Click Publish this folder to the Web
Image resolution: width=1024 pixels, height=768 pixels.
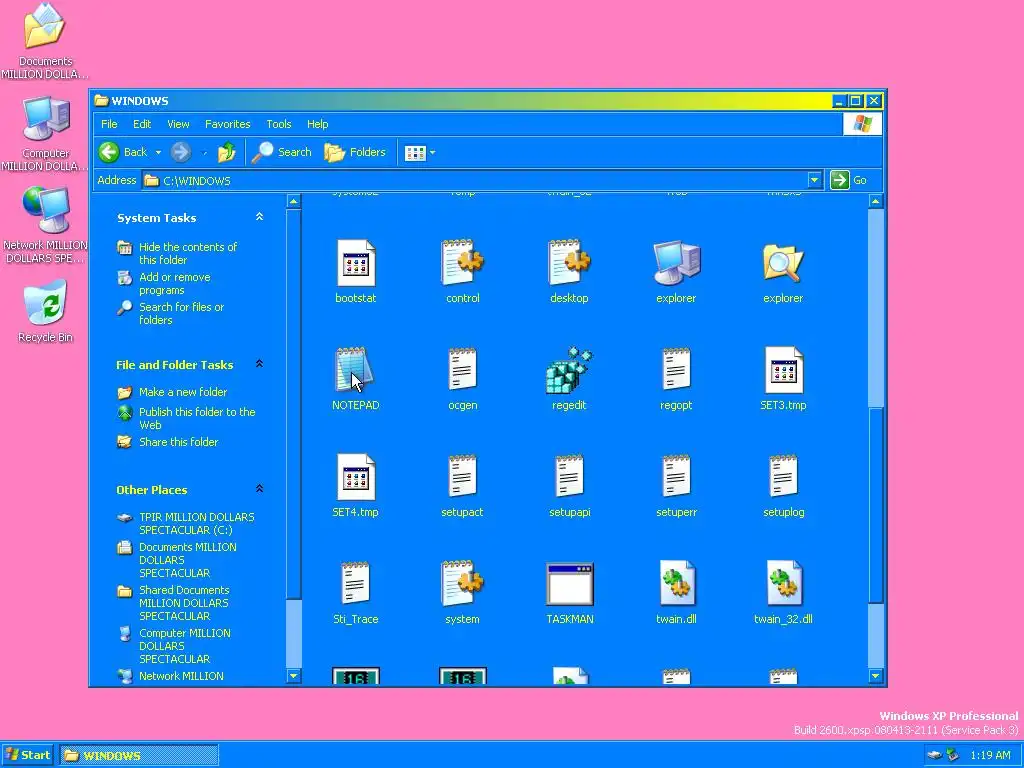coord(197,418)
